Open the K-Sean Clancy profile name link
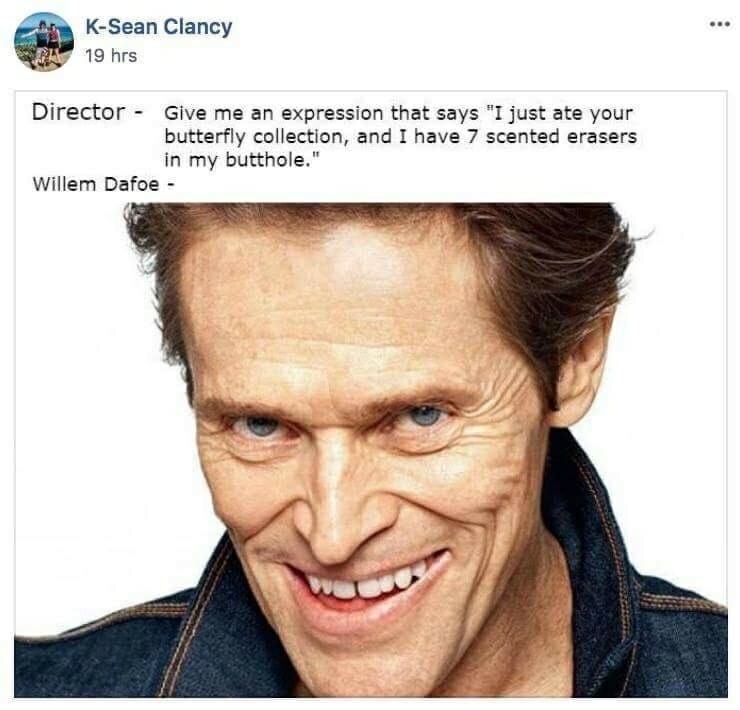740x710 pixels. coord(158,27)
